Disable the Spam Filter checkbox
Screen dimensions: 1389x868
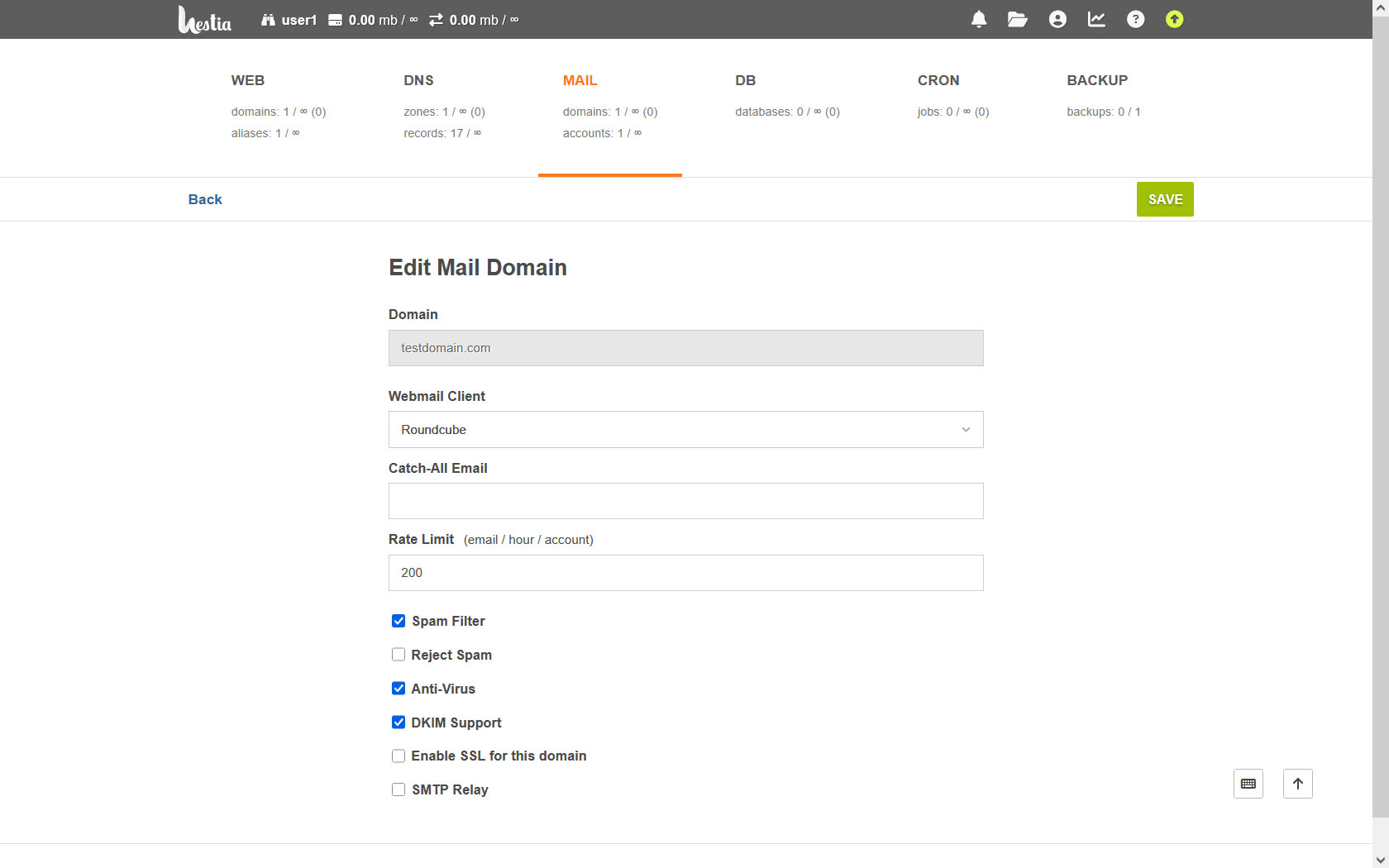pos(399,621)
